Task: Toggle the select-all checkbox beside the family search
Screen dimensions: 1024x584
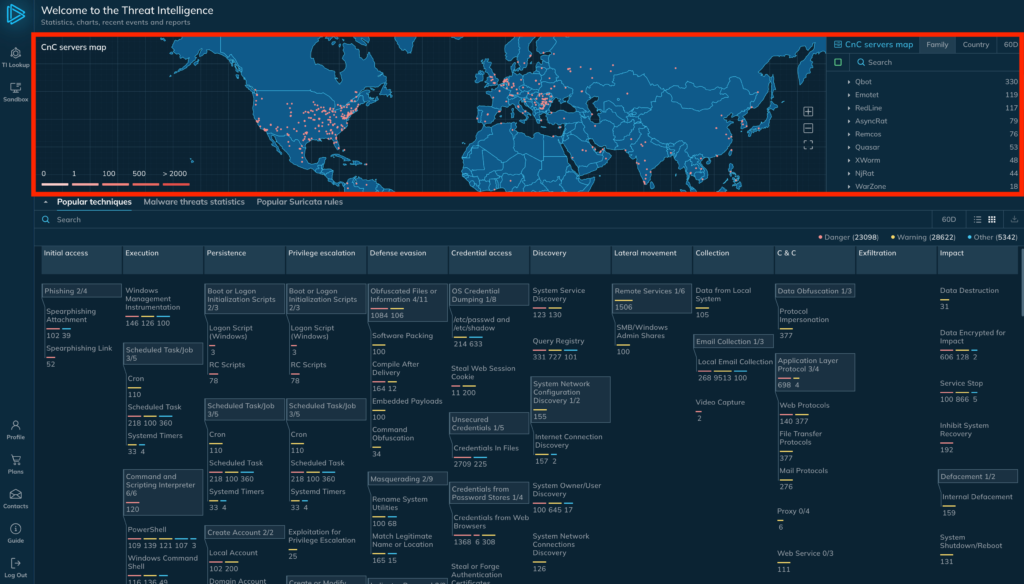Action: coord(838,62)
